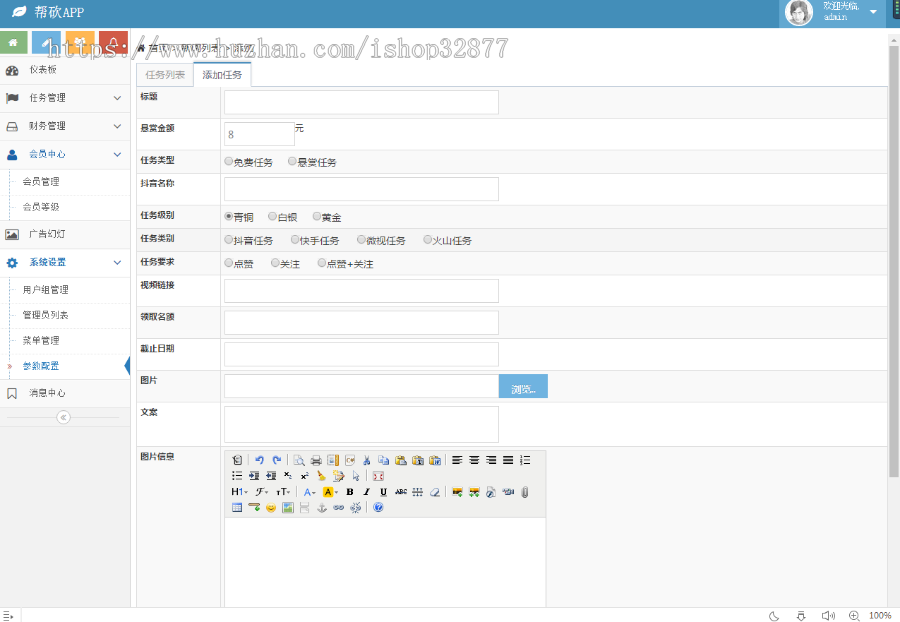Click the undo arrow in the editor toolbar
This screenshot has height=622, width=900.
pyautogui.click(x=260, y=460)
